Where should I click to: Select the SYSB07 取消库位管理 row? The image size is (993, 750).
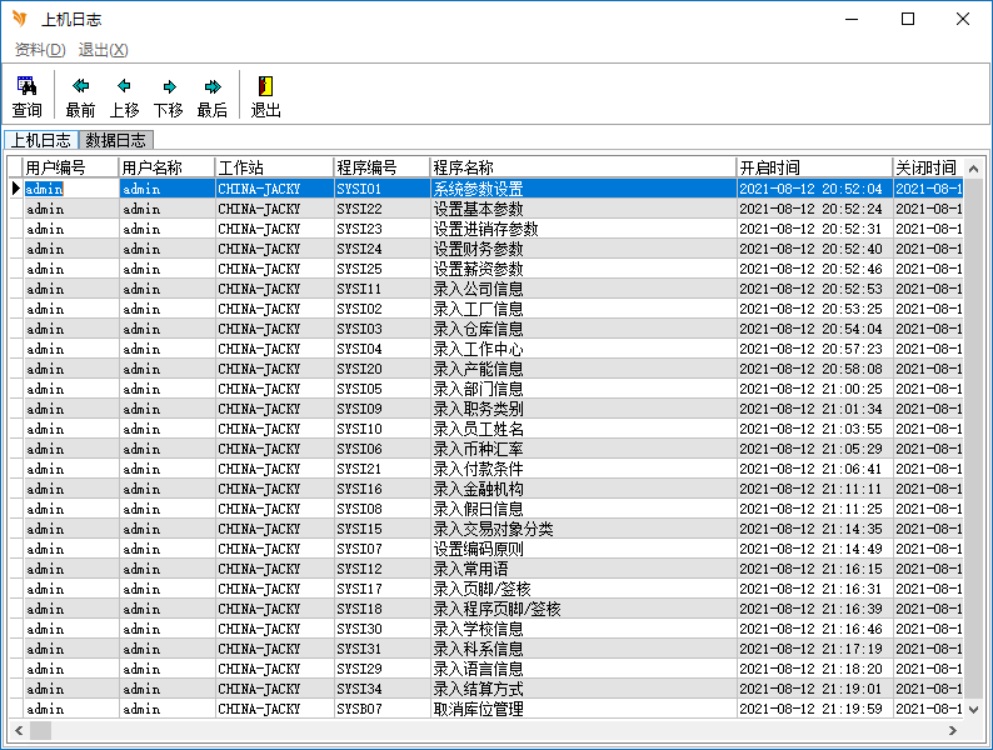[x=478, y=709]
